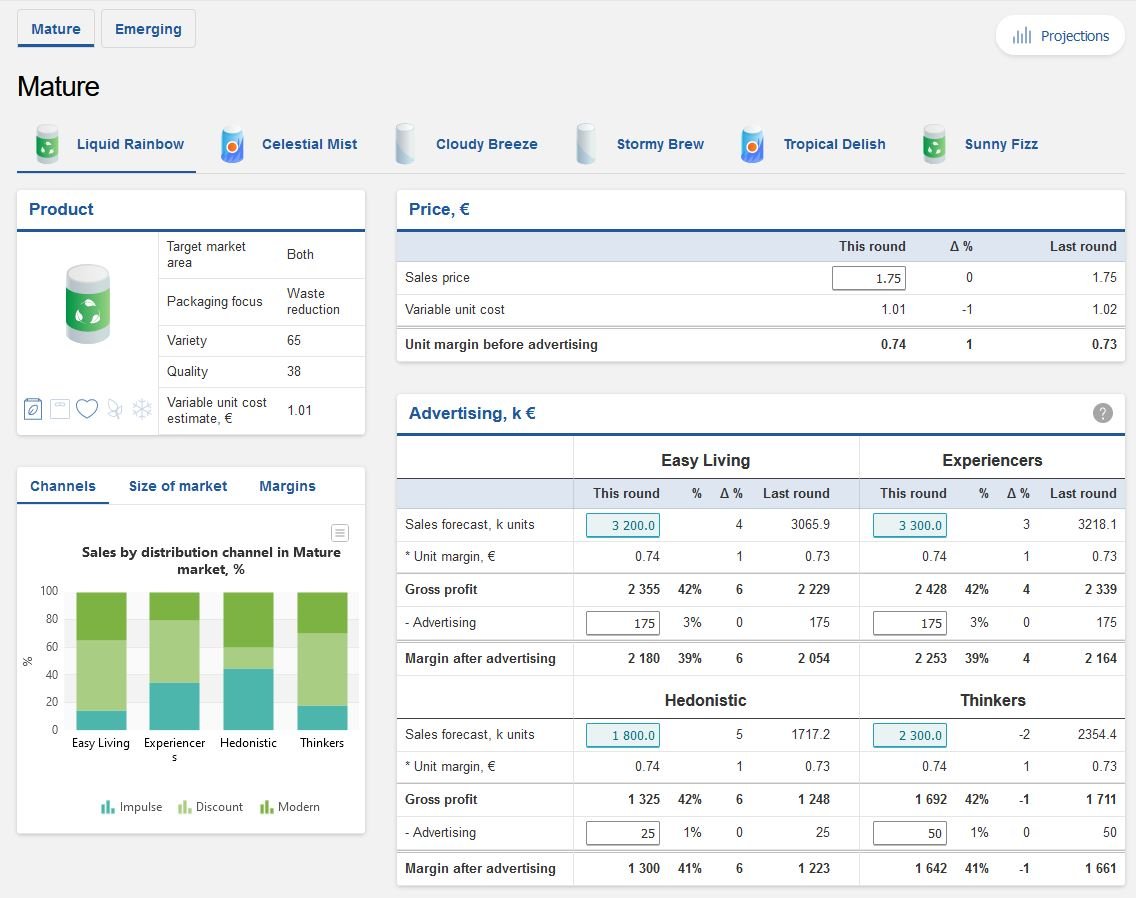Screen dimensions: 1136x898
Task: Toggle the Modern series in chart legend
Action: coord(290,807)
